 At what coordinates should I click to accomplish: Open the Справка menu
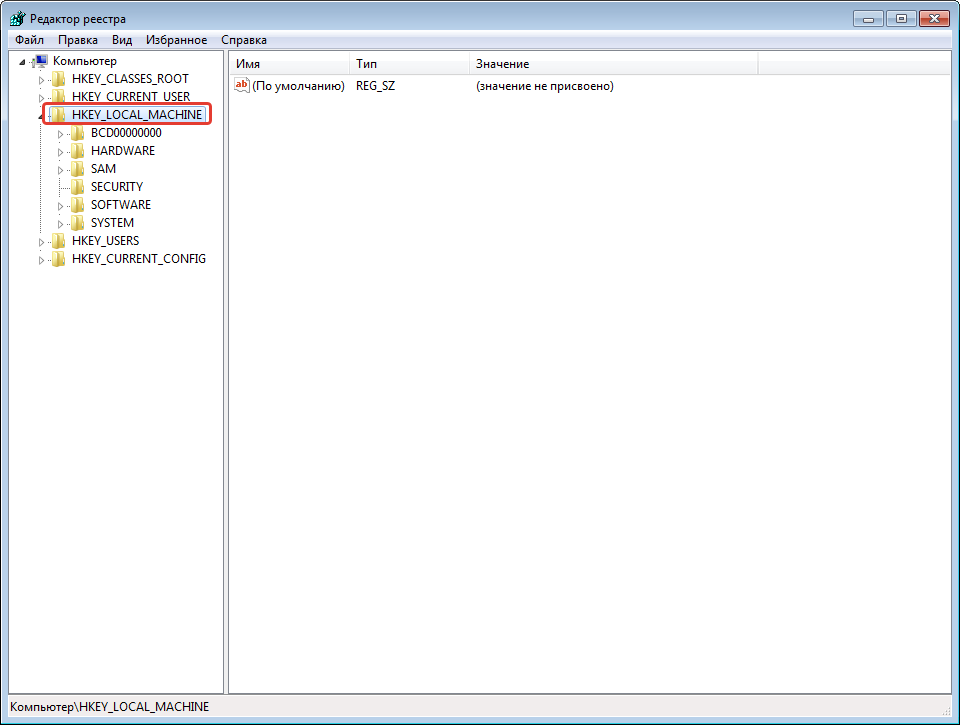tap(244, 40)
